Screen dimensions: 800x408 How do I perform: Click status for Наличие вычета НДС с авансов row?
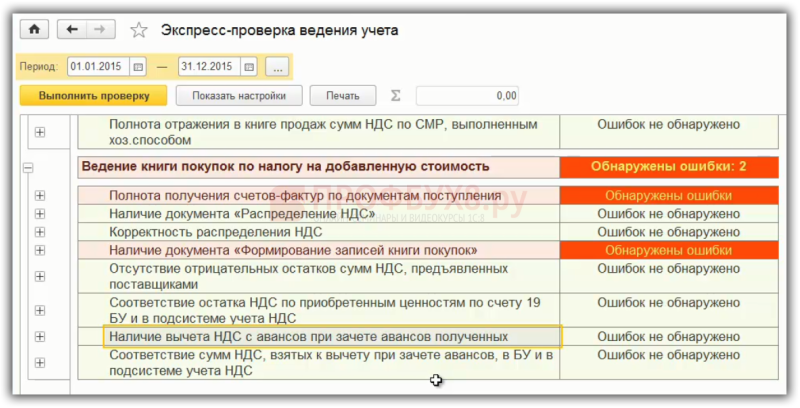pyautogui.click(x=669, y=337)
